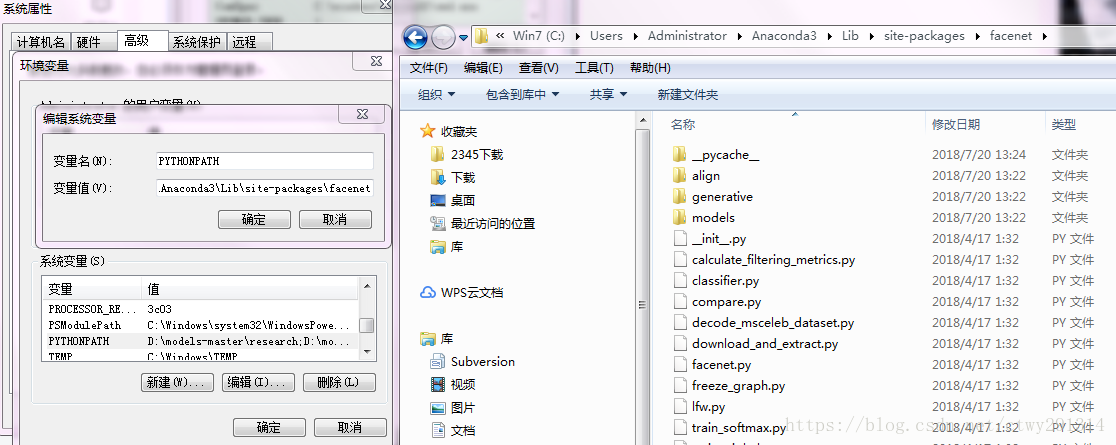Confirm with 确定 in 编辑系统变量 dialog
Image resolution: width=1116 pixels, height=445 pixels.
click(254, 220)
